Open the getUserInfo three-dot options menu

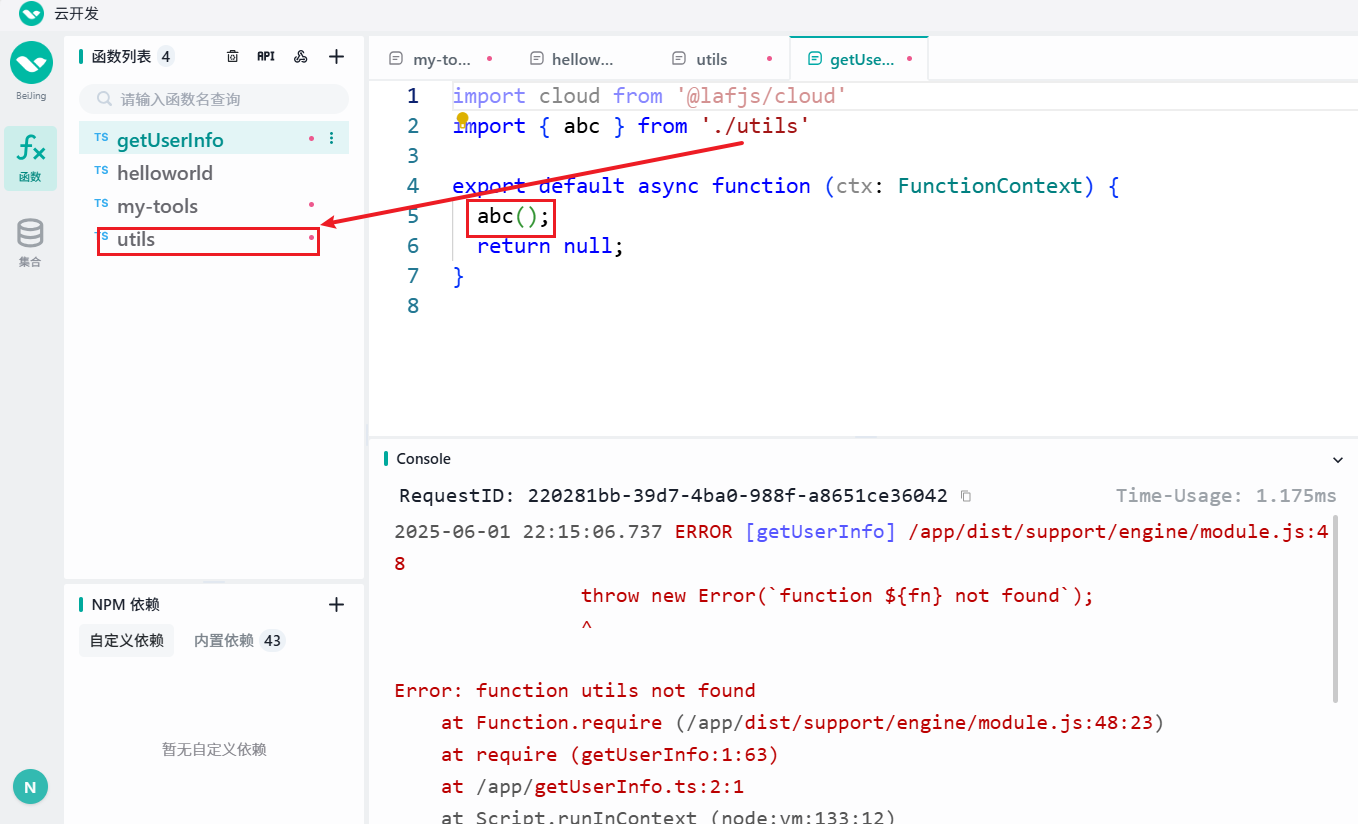point(332,139)
